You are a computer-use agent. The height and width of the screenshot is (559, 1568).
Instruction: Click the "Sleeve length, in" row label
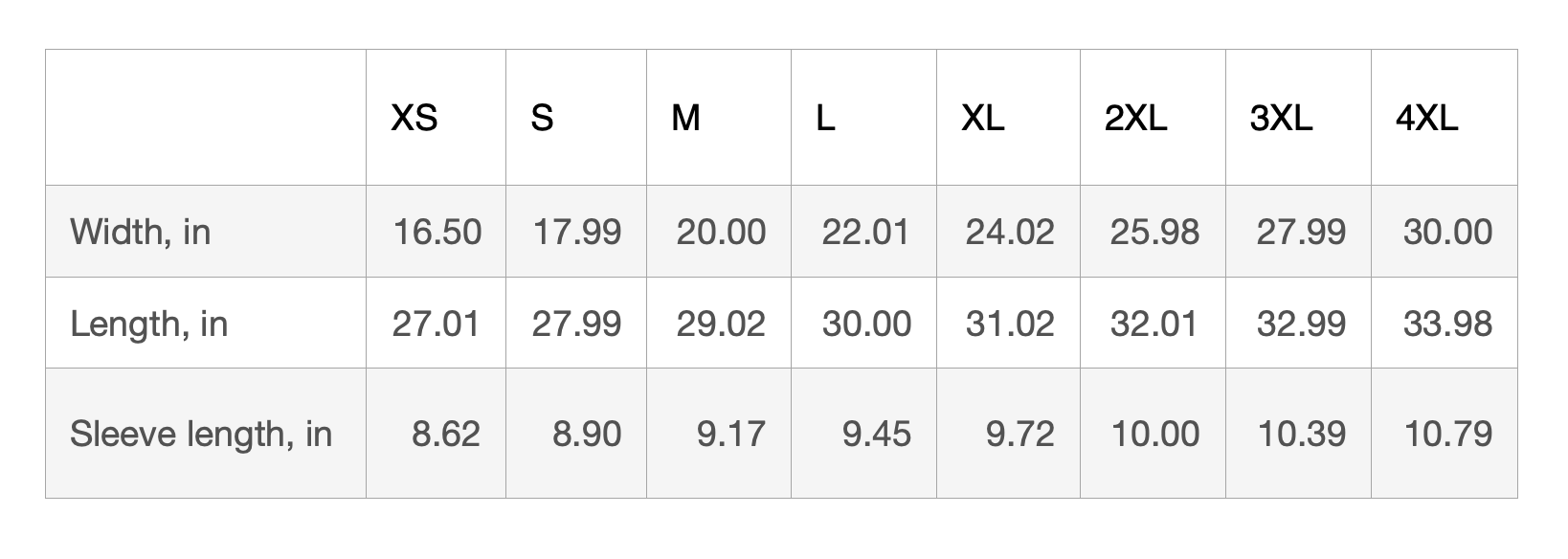200,434
